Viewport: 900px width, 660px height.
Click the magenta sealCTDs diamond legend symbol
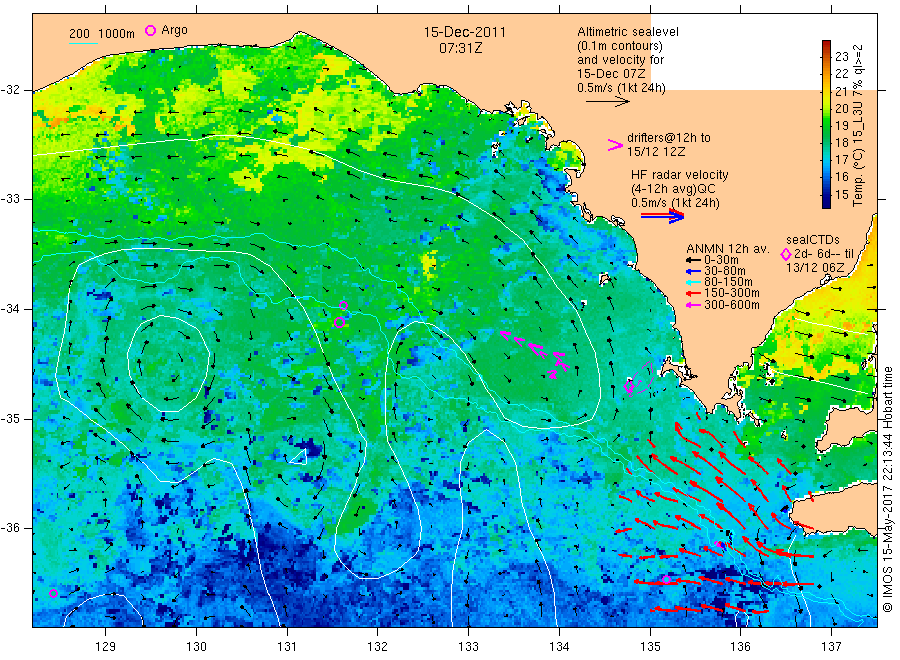(785, 254)
